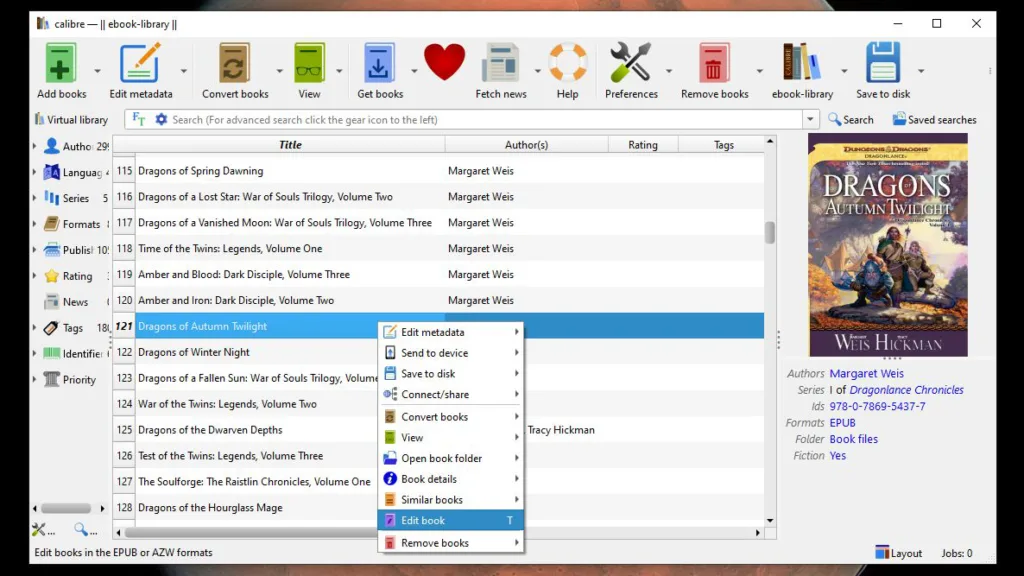Open Calibre Preferences

click(632, 62)
